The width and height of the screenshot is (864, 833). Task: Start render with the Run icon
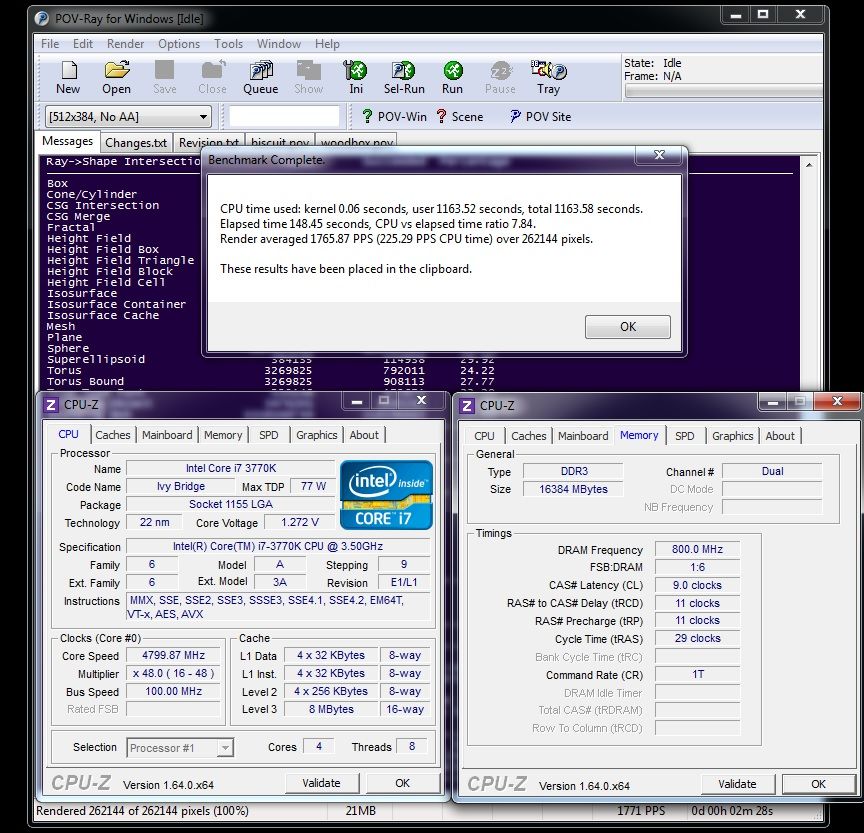452,76
